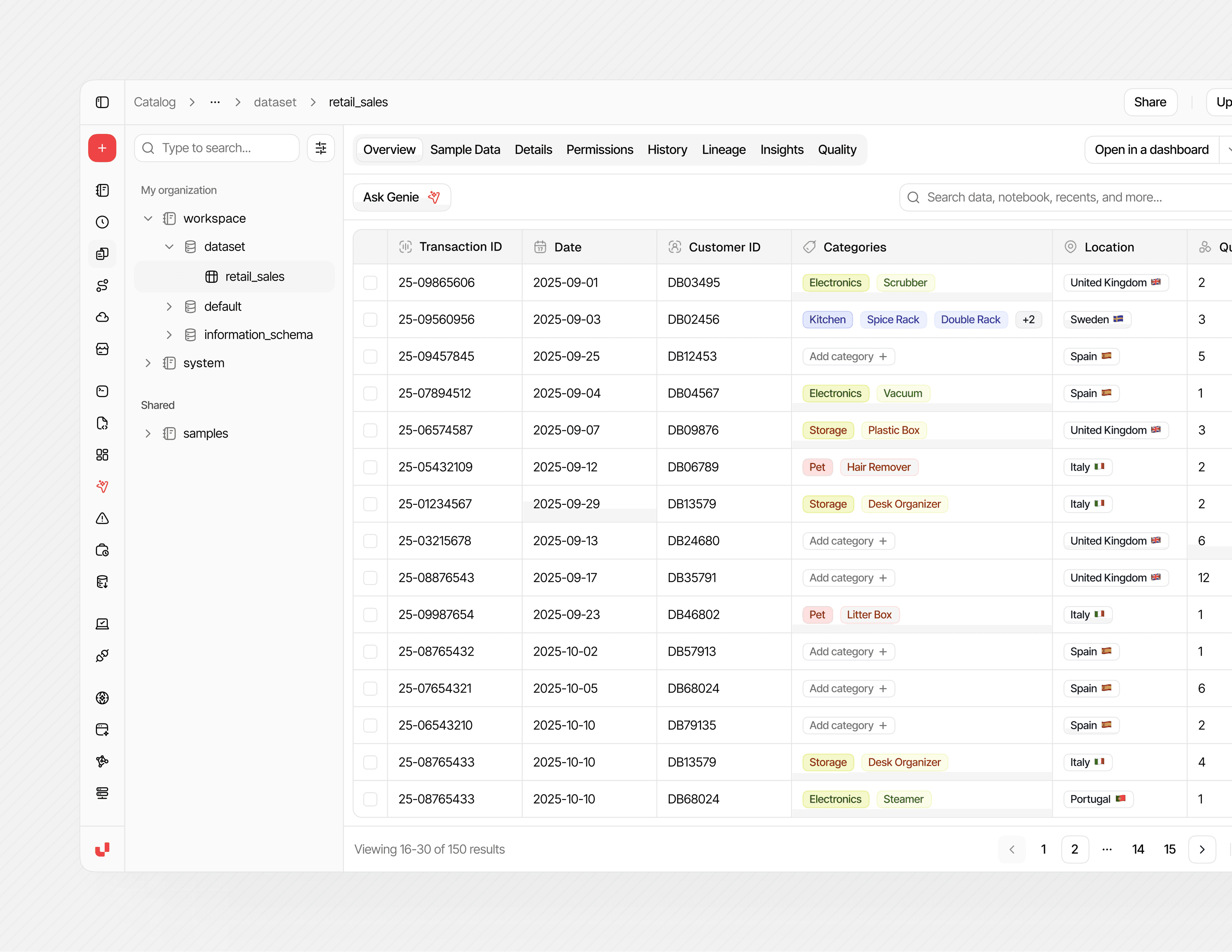Check the row for transaction 25-09865606
Viewport: 1232px width, 952px height.
[x=370, y=283]
